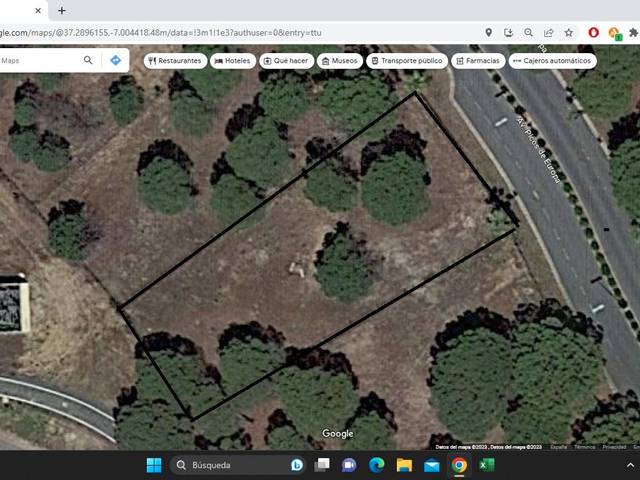Select the Cajeros automáticos chip

[x=553, y=61]
